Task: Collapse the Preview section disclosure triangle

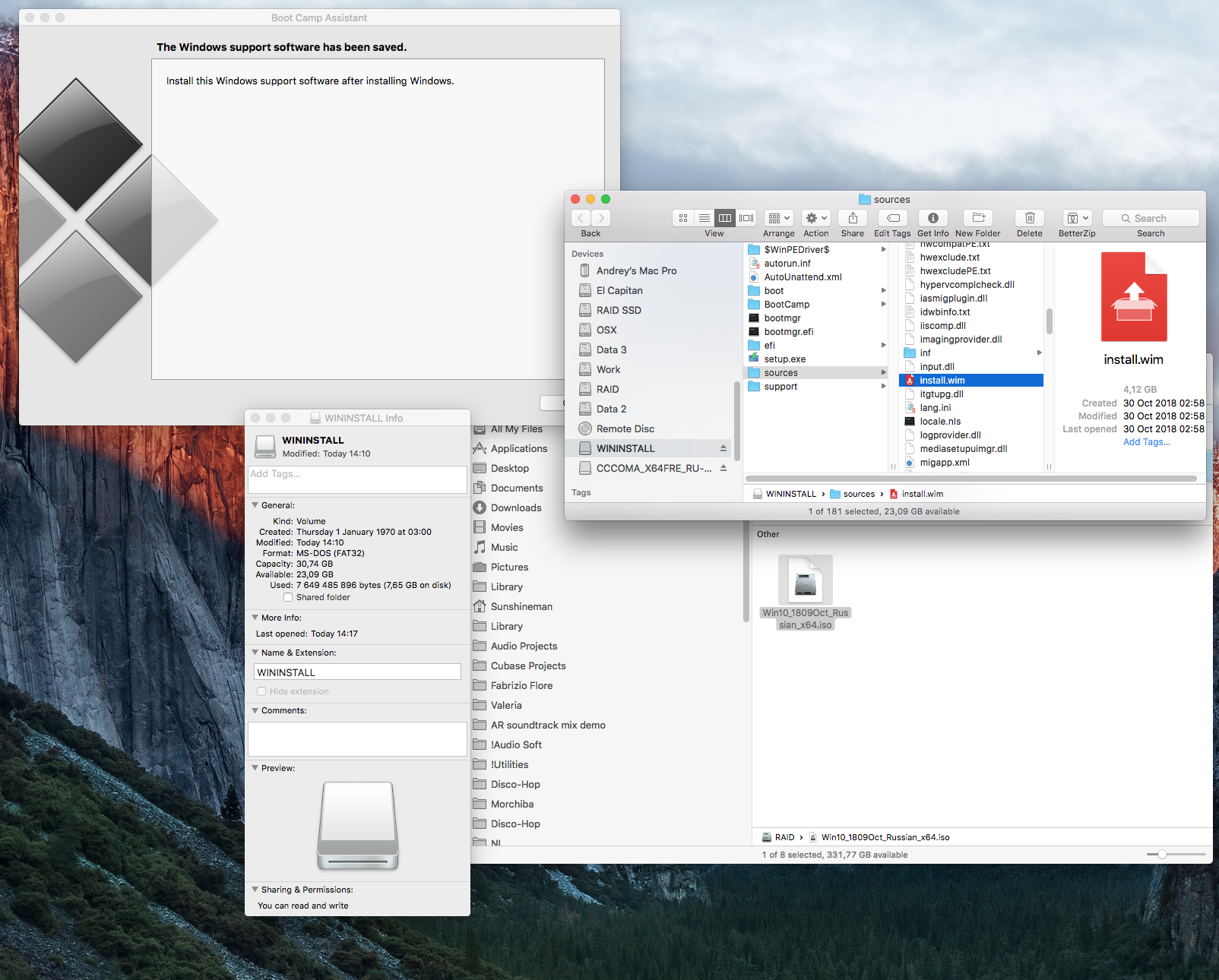Action: [255, 768]
